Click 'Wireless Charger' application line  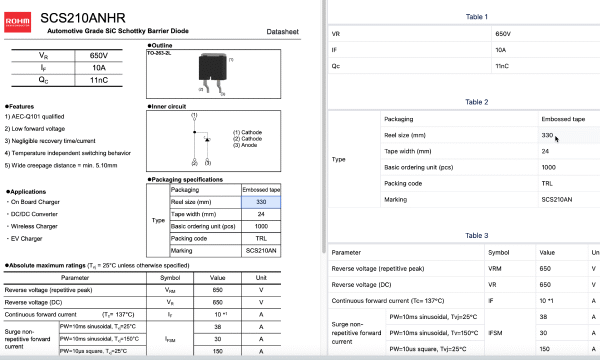click(x=34, y=226)
